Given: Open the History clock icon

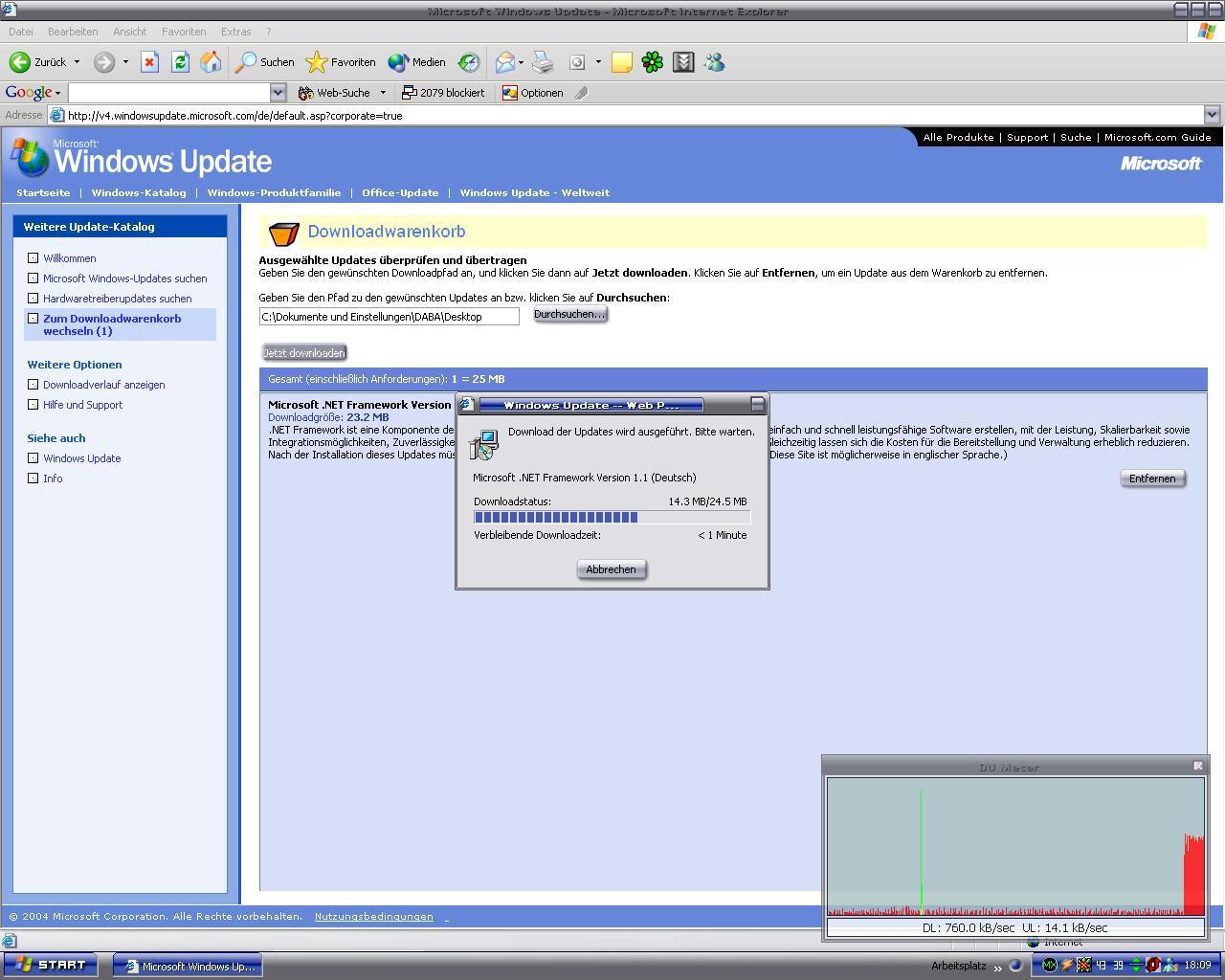Looking at the screenshot, I should pyautogui.click(x=468, y=62).
